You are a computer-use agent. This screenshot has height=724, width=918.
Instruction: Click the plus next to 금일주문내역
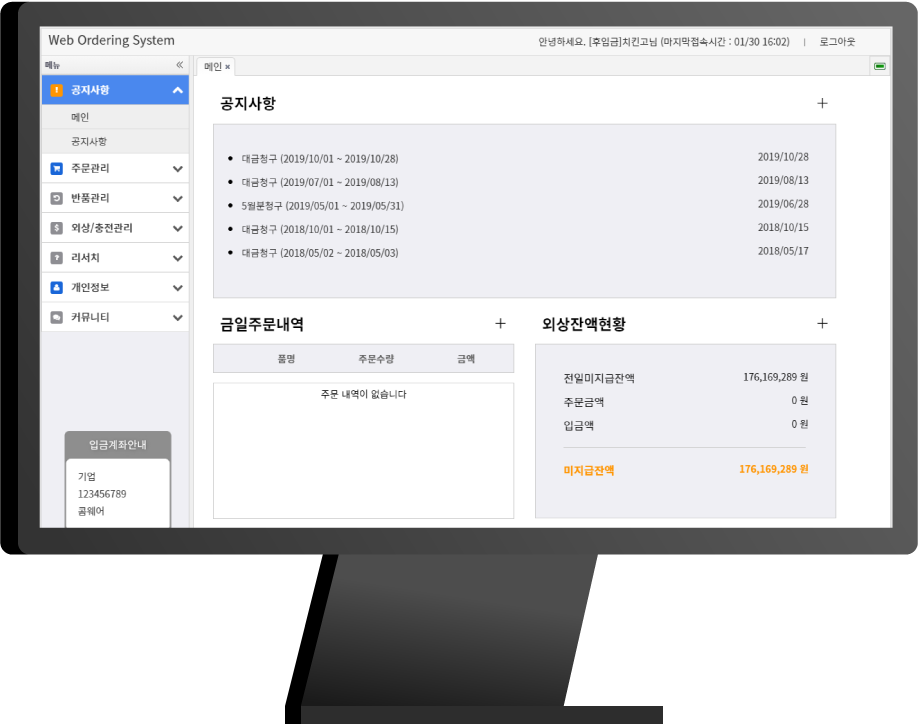(x=501, y=324)
